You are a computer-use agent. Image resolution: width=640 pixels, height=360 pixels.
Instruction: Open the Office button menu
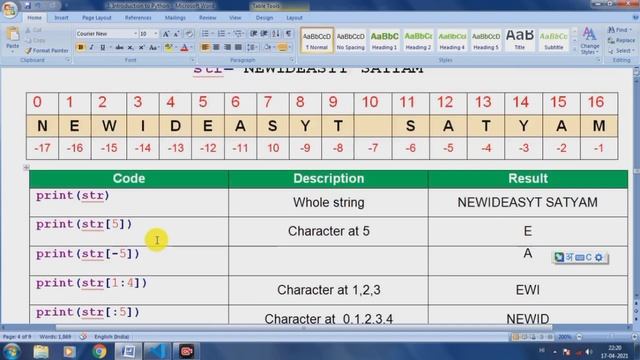9,9
